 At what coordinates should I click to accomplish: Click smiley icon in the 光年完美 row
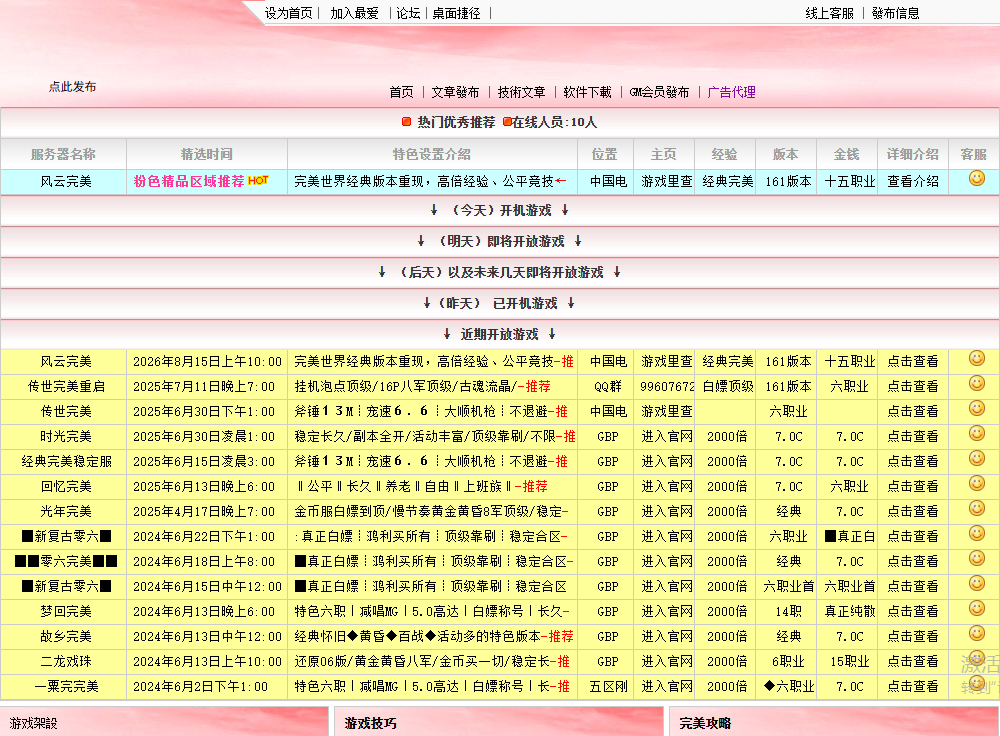[x=976, y=508]
